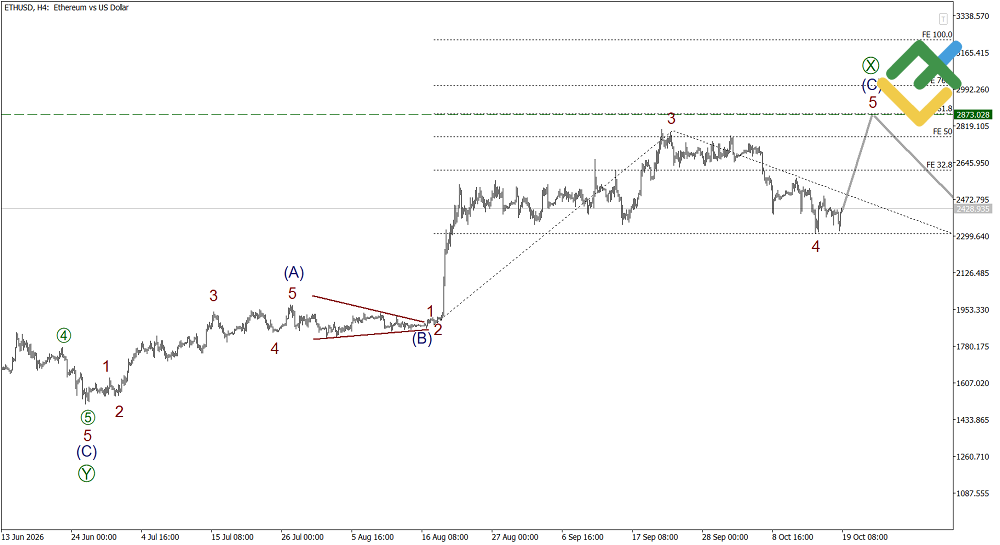The width and height of the screenshot is (1000, 545).
Task: Select the green circled 5 wave label
Action: pos(88,418)
